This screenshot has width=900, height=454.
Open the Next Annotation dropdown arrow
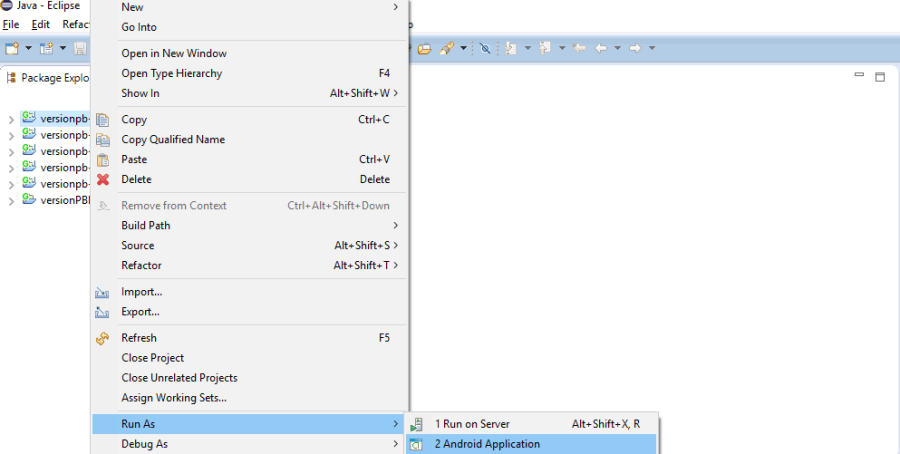point(527,48)
